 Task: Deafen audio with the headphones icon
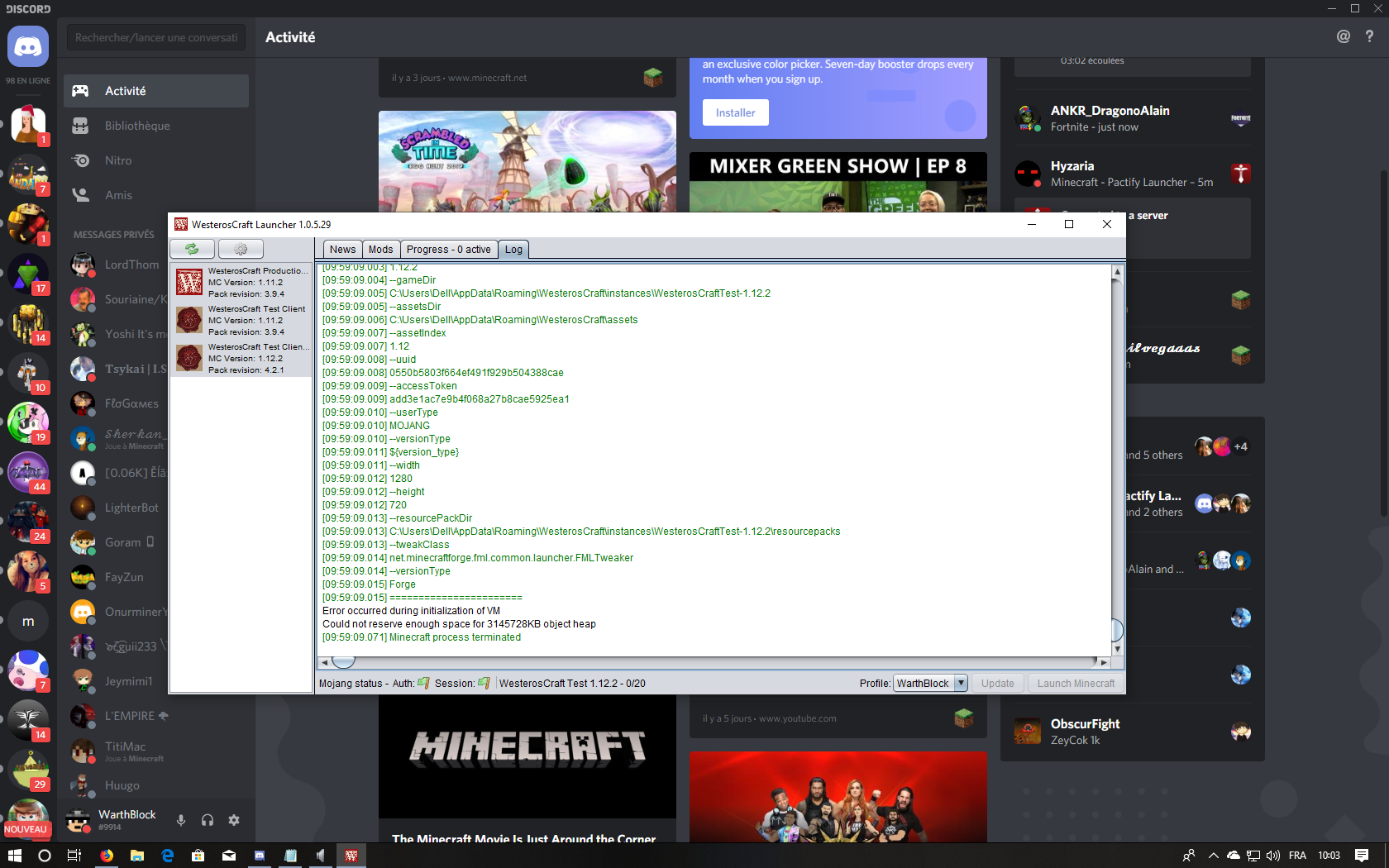[x=208, y=820]
